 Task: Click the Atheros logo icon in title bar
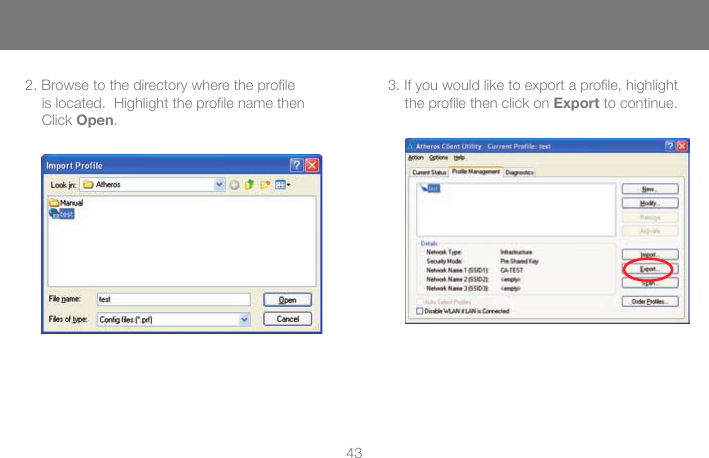coord(411,146)
